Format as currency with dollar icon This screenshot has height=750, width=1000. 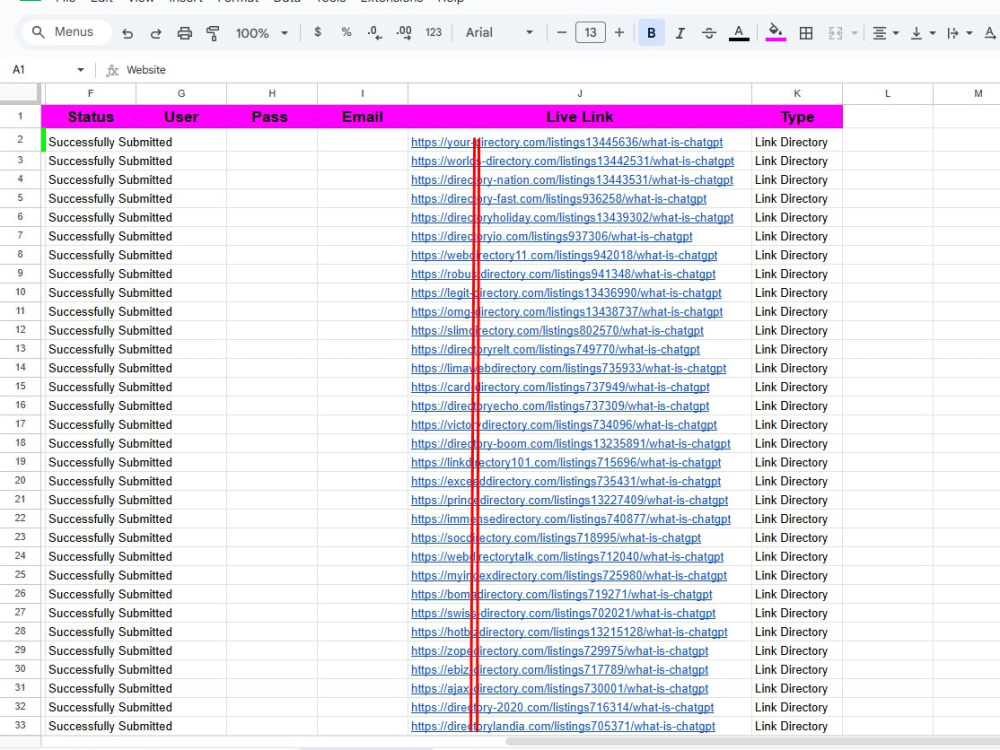pos(318,32)
